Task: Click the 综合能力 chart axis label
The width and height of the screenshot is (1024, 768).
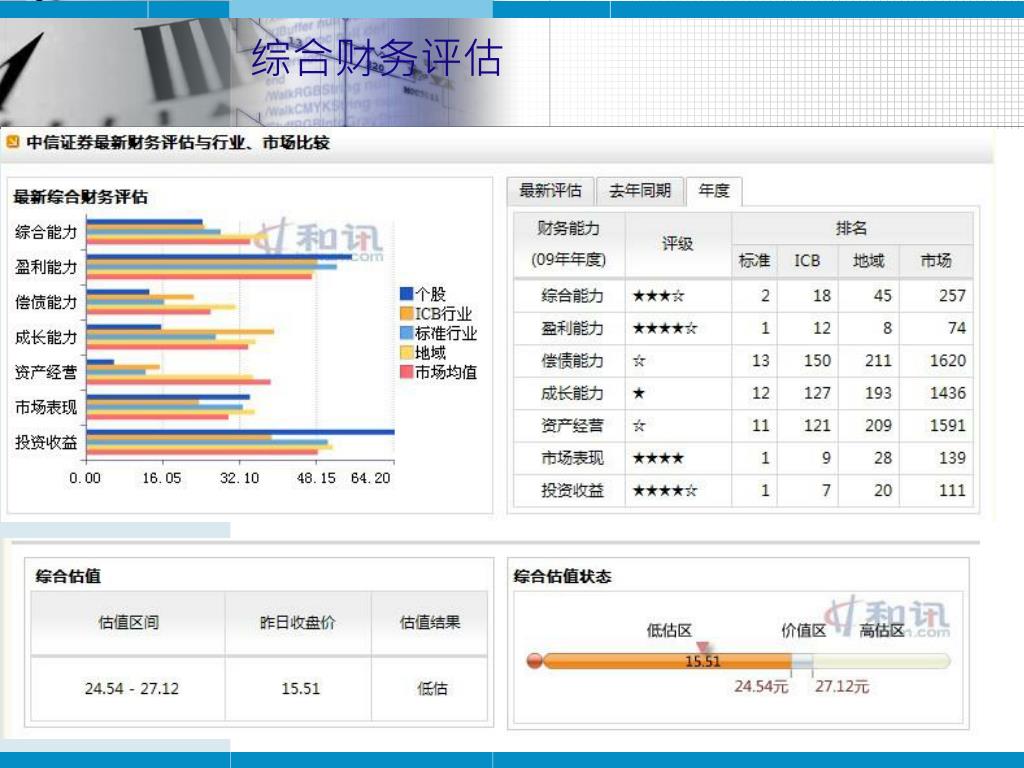Action: coord(46,232)
